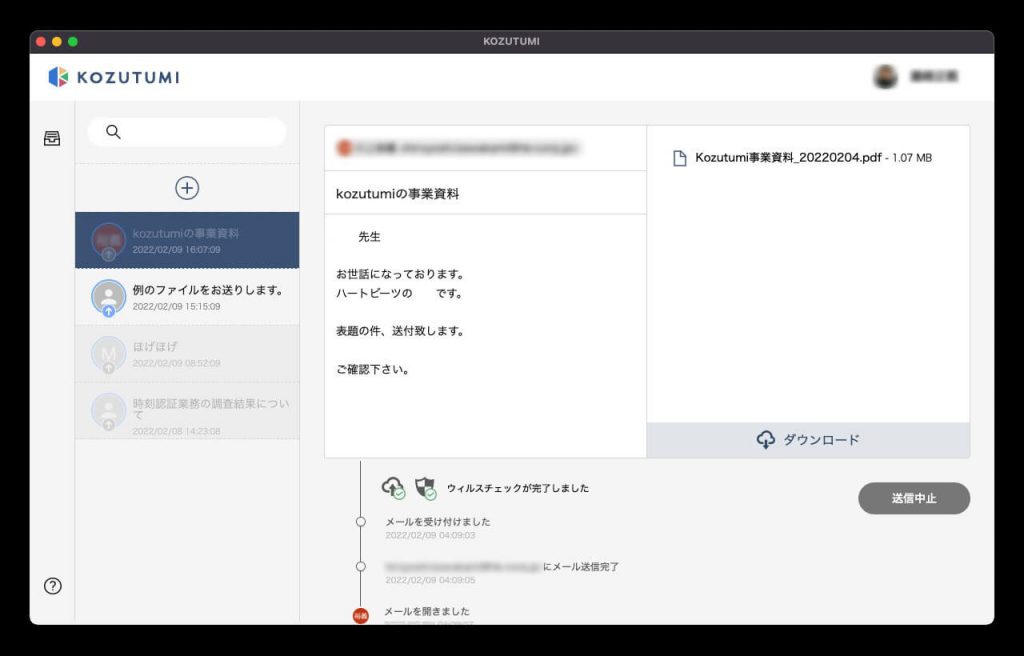The image size is (1024, 656).
Task: Click text ウィルスチェックが完了しました
Action: click(x=518, y=488)
